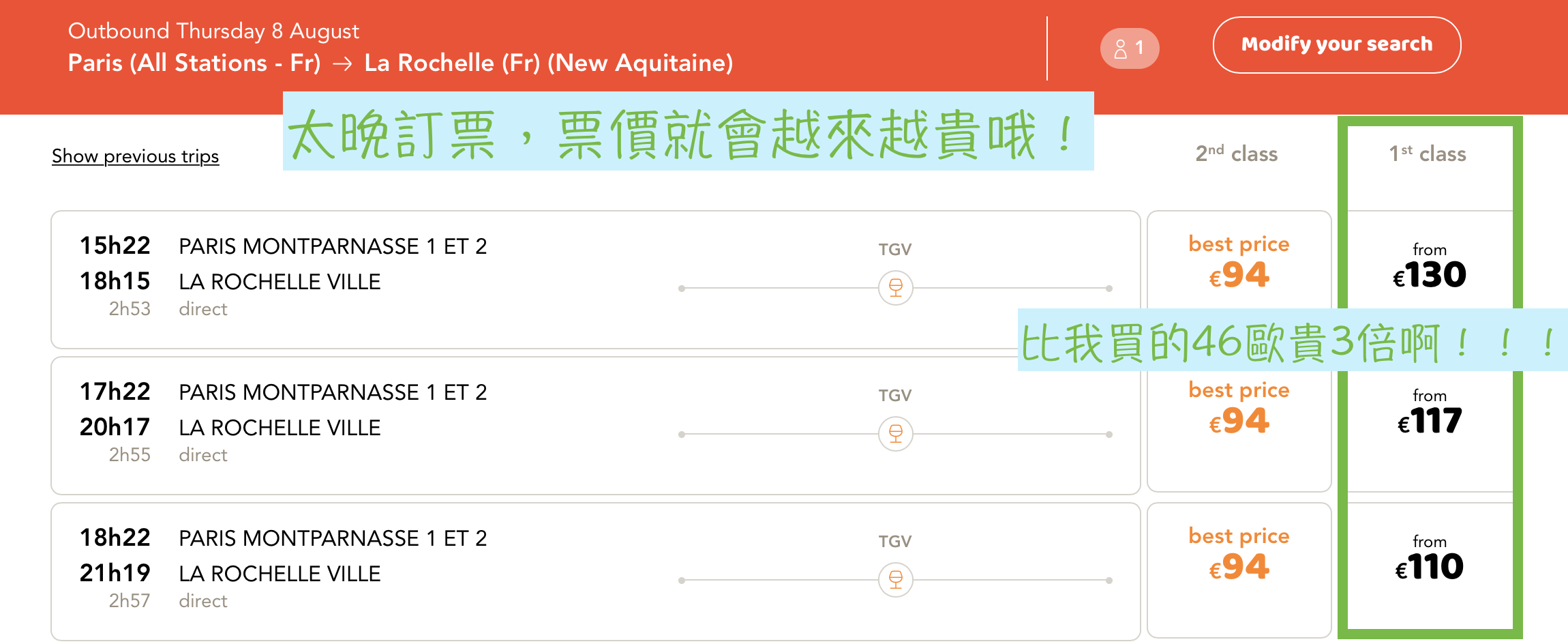This screenshot has height=644, width=1568.
Task: Click the arrow between Paris and La Rochelle
Action: (342, 63)
